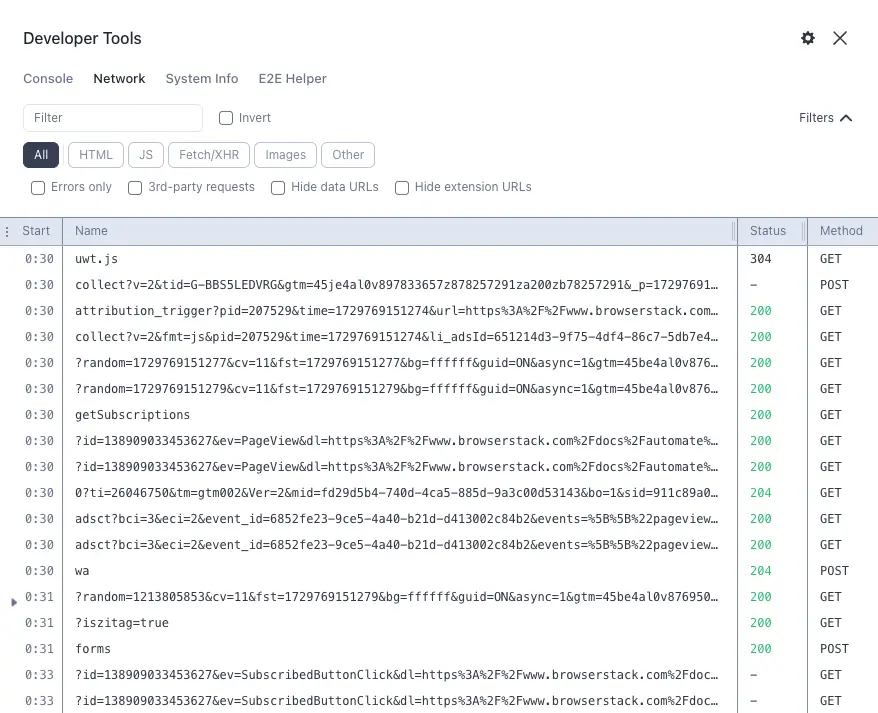Screen dimensions: 878x713
Task: Open the getSubscriptions request entry
Action: point(132,415)
